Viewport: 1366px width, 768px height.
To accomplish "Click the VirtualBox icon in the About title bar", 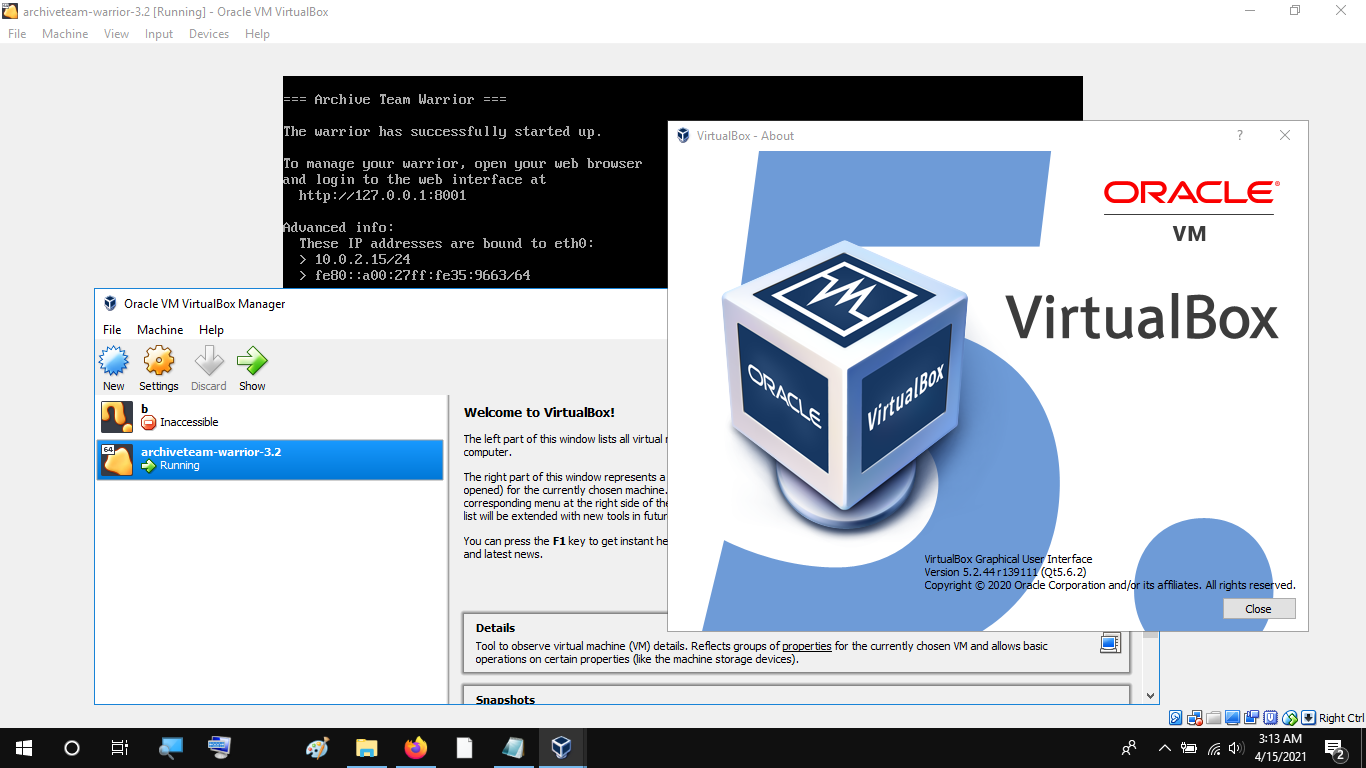I will pyautogui.click(x=683, y=135).
